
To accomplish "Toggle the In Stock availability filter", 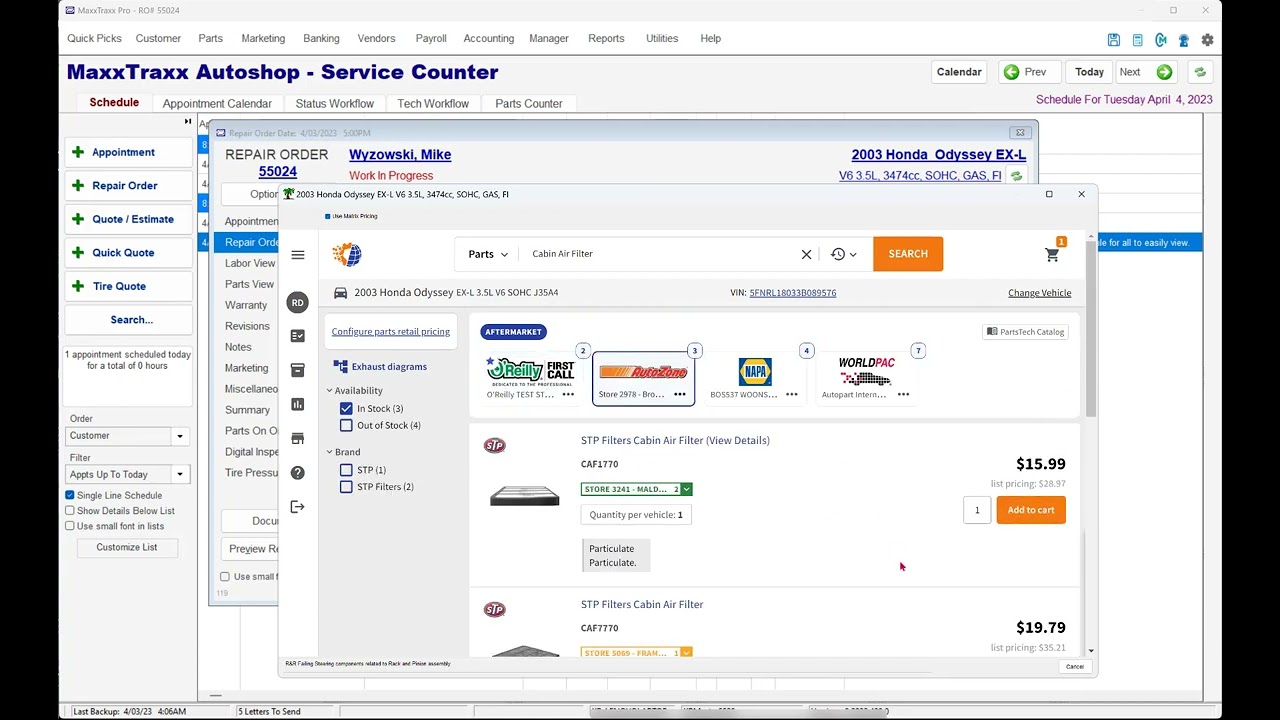I will click(346, 408).
